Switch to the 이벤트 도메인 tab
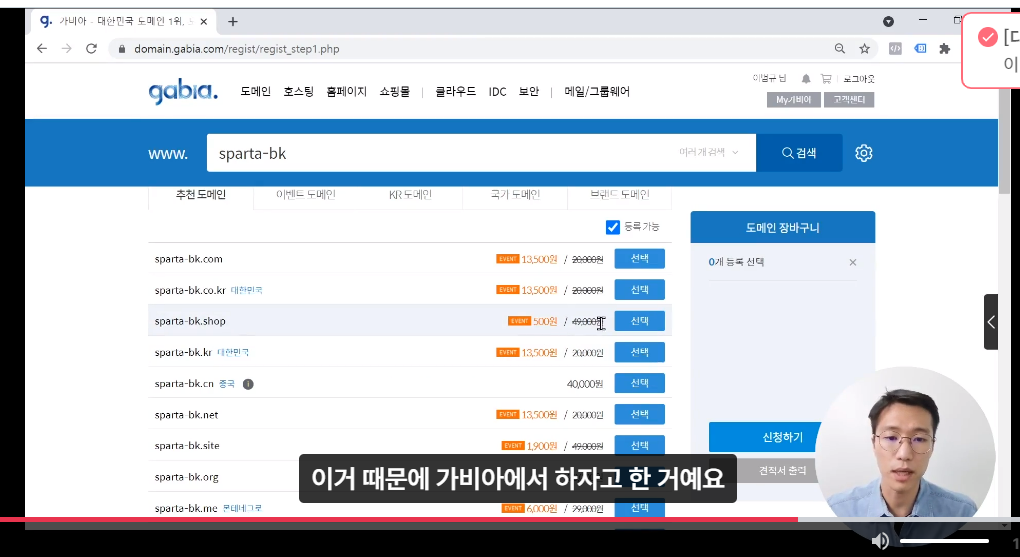The image size is (1020, 557). tap(306, 195)
